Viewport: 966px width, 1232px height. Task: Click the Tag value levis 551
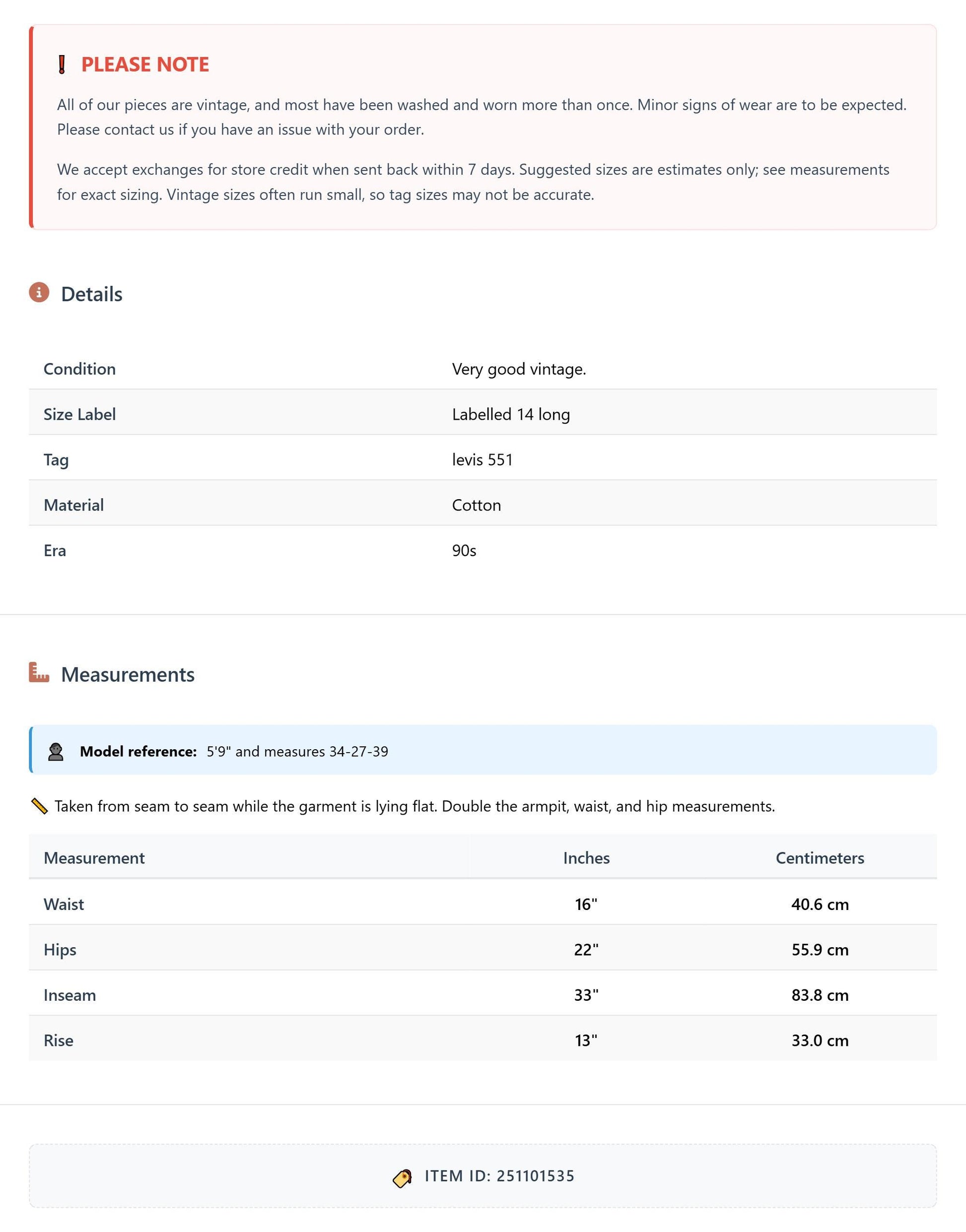(483, 459)
